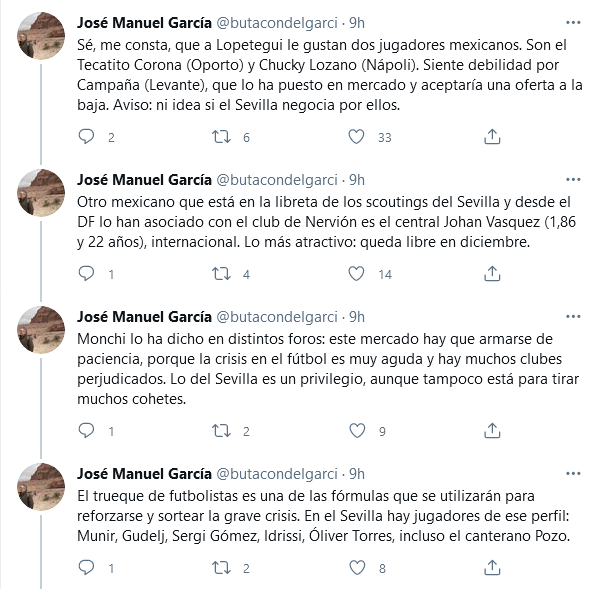Open more options on the trueque tweet
Image resolution: width=598 pixels, height=589 pixels.
pyautogui.click(x=573, y=473)
